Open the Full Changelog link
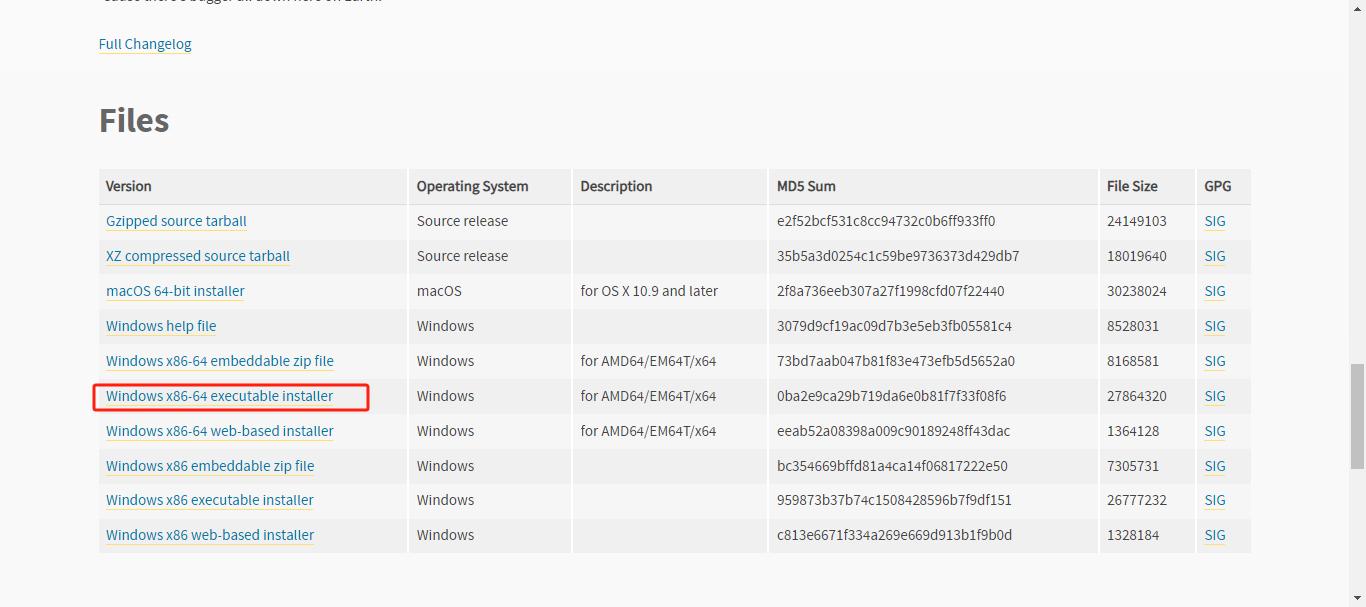 tap(145, 44)
